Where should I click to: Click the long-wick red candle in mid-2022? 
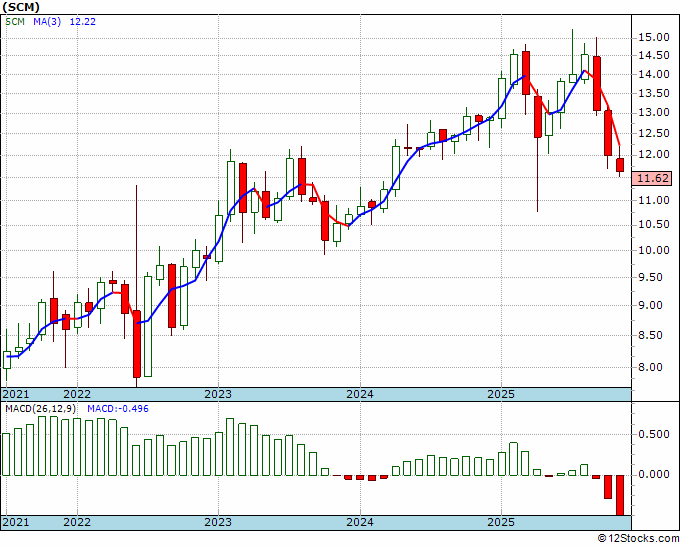137,344
